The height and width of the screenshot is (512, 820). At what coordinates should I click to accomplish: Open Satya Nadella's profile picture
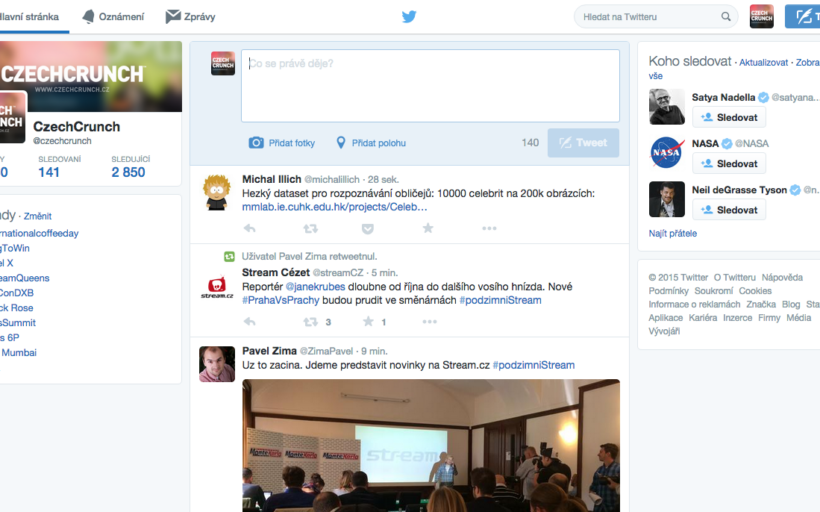667,107
